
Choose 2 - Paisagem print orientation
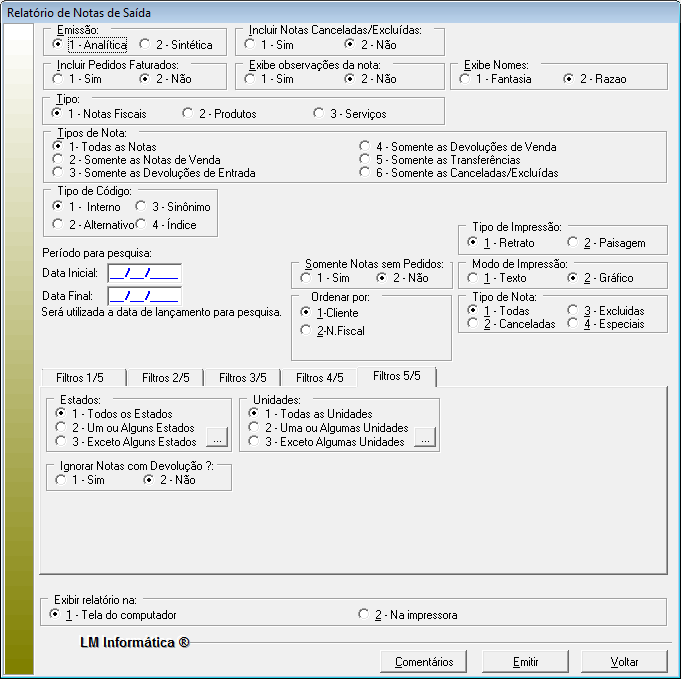pos(572,243)
